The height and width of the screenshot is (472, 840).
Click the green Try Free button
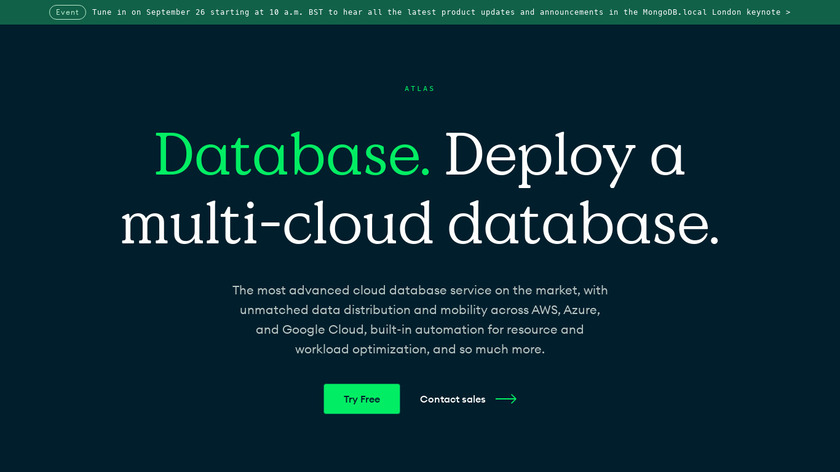[x=362, y=399]
